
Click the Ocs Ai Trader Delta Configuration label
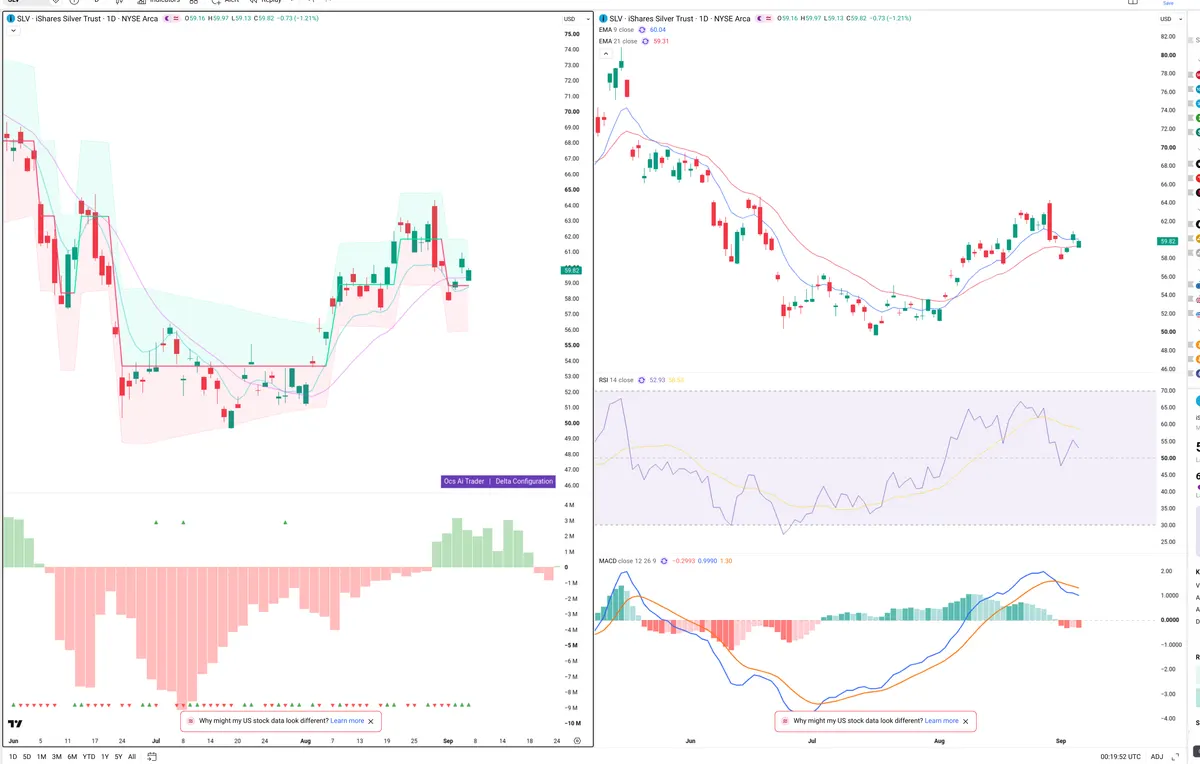tap(498, 481)
